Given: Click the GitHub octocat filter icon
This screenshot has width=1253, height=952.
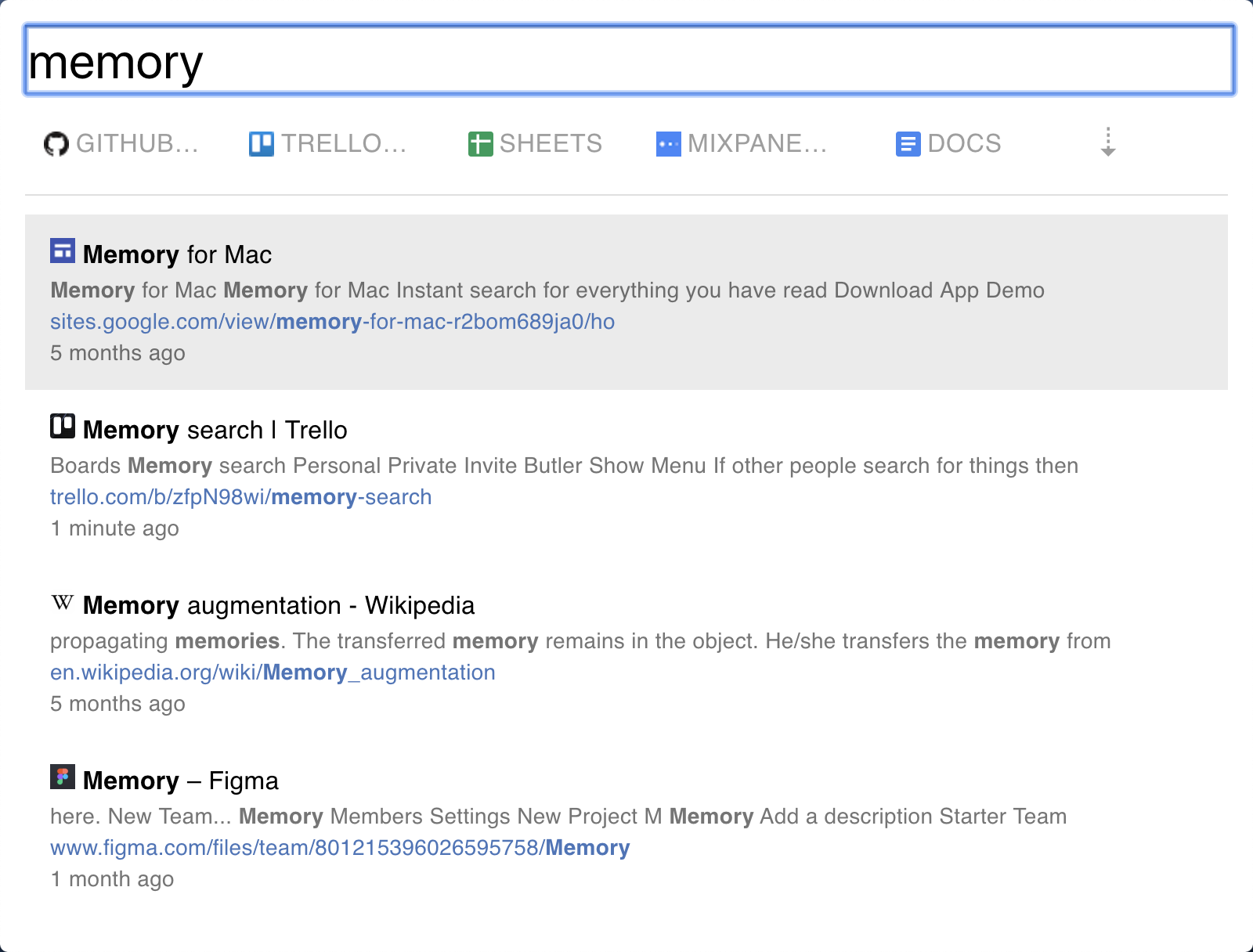Looking at the screenshot, I should pos(56,144).
